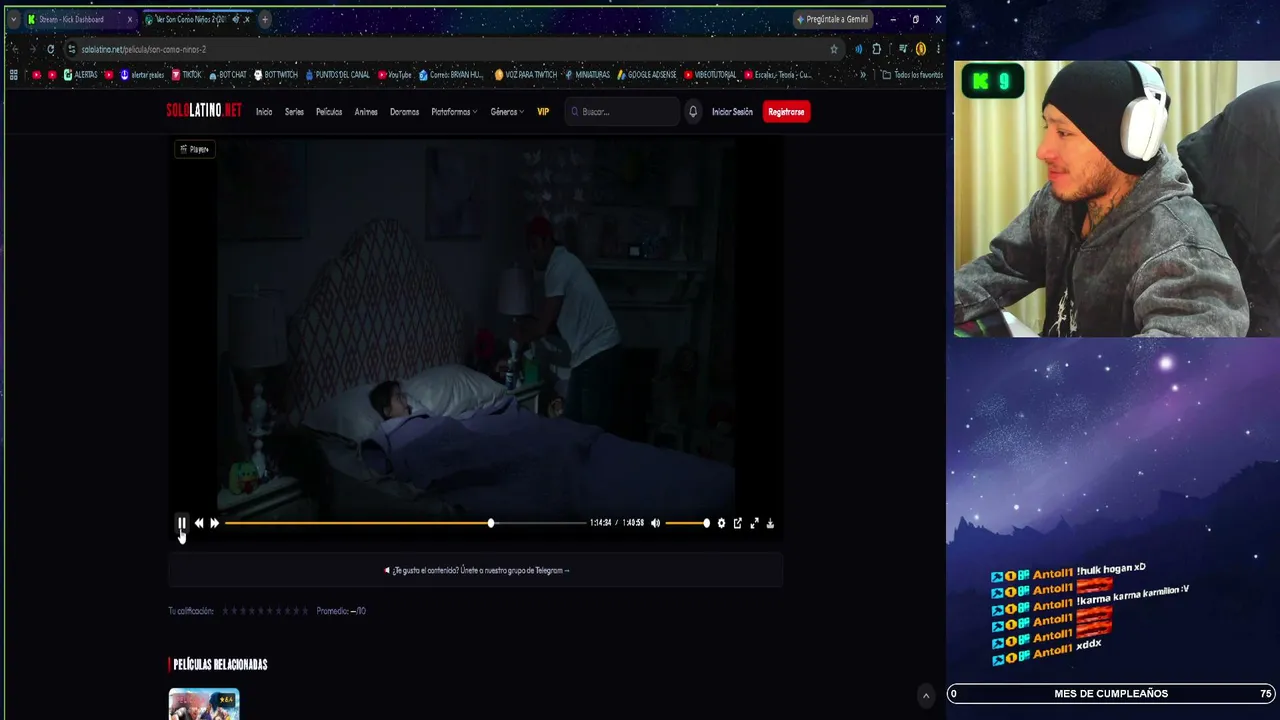Adjust the player volume slider
The width and height of the screenshot is (1280, 720).
coord(687,523)
